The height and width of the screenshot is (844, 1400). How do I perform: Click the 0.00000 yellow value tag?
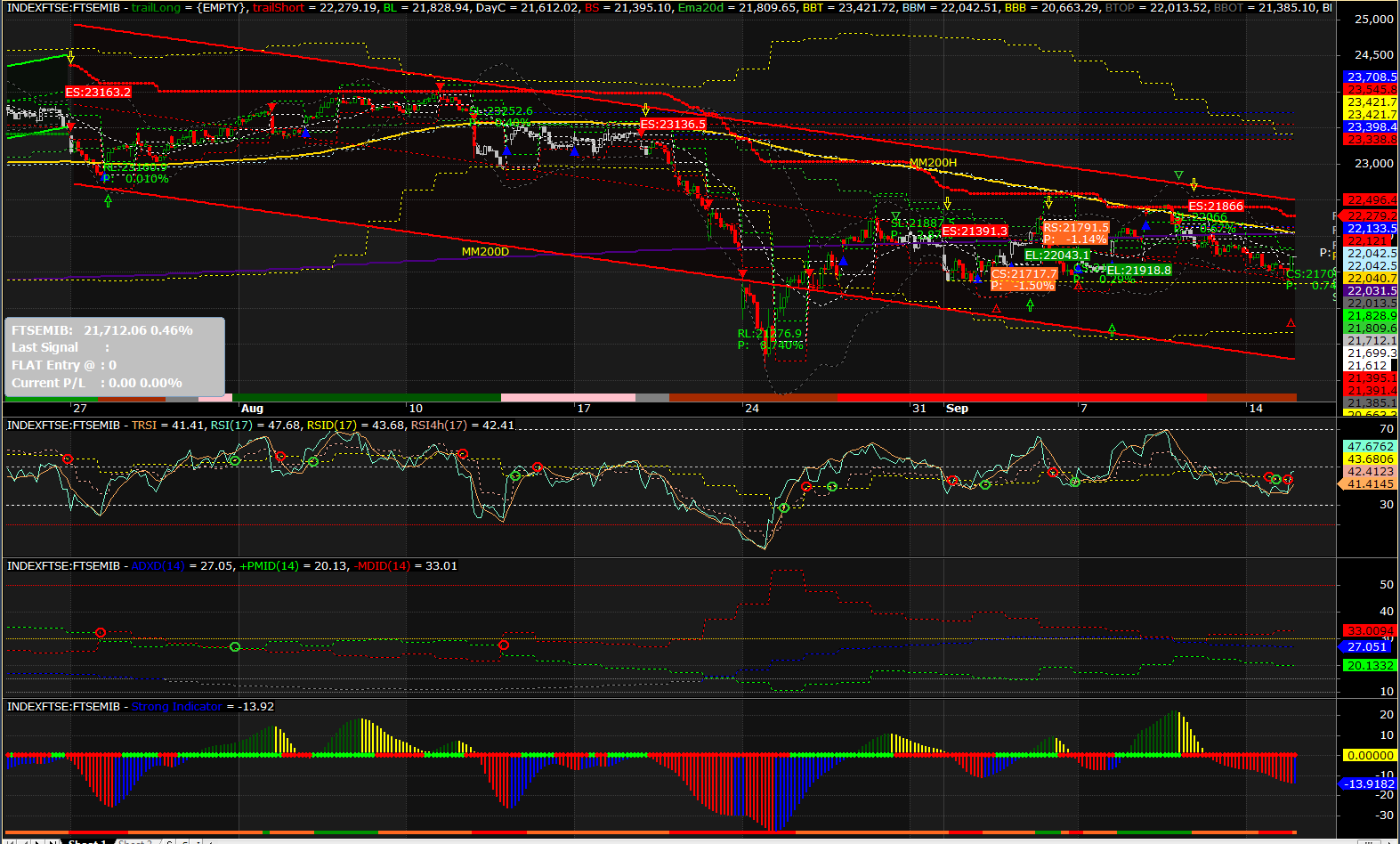[1371, 756]
